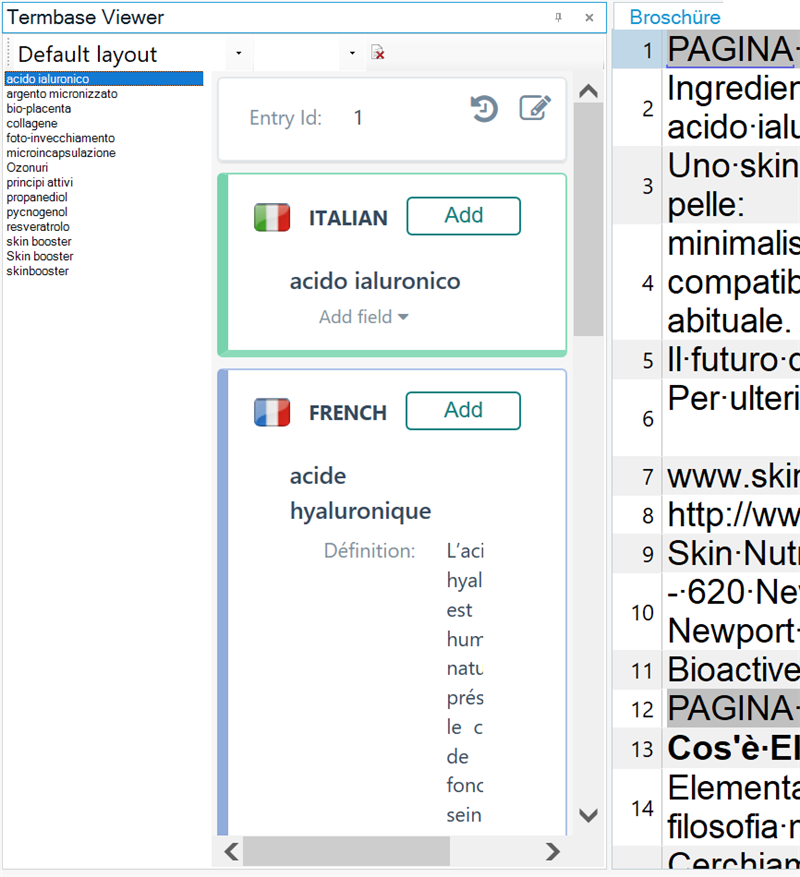Open the empty second toolbar dropdown
The height and width of the screenshot is (877, 800).
coord(352,54)
